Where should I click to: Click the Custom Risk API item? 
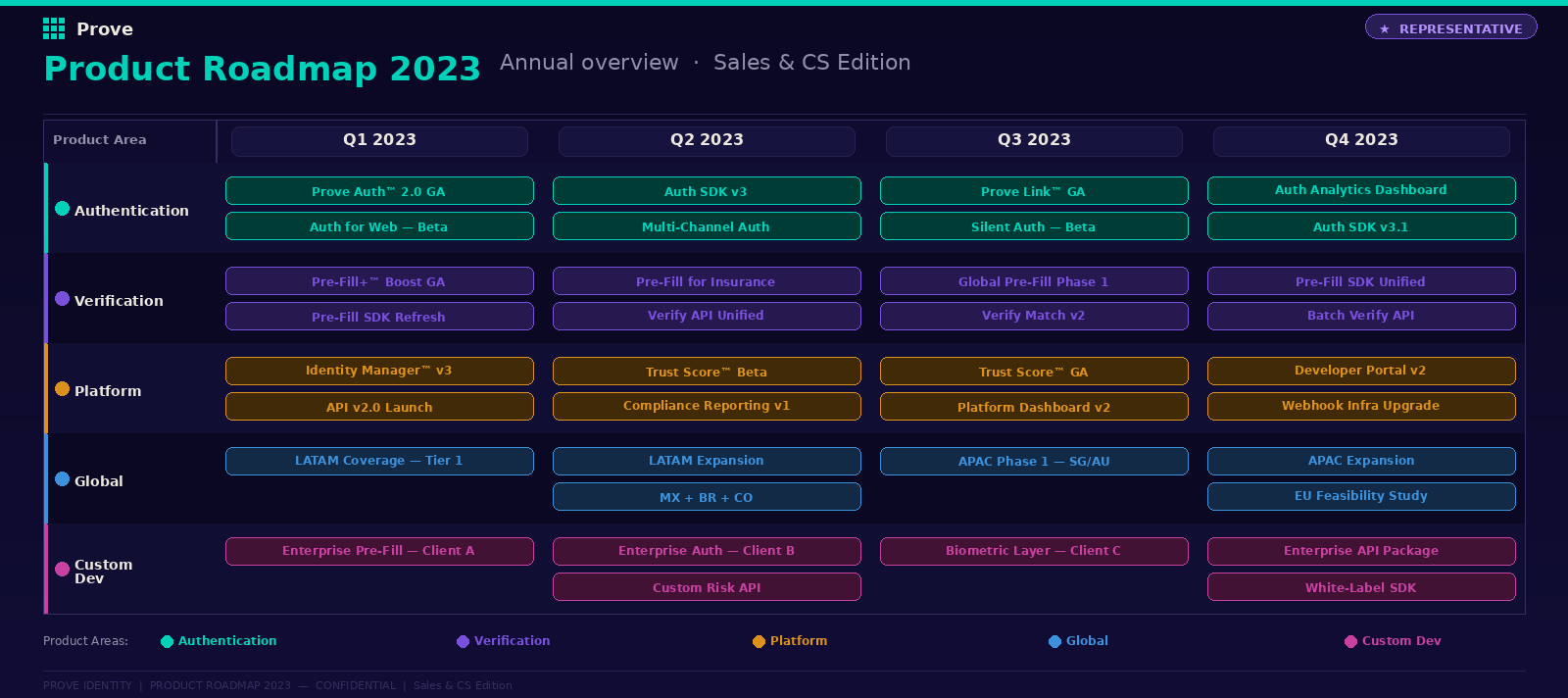[x=707, y=587]
